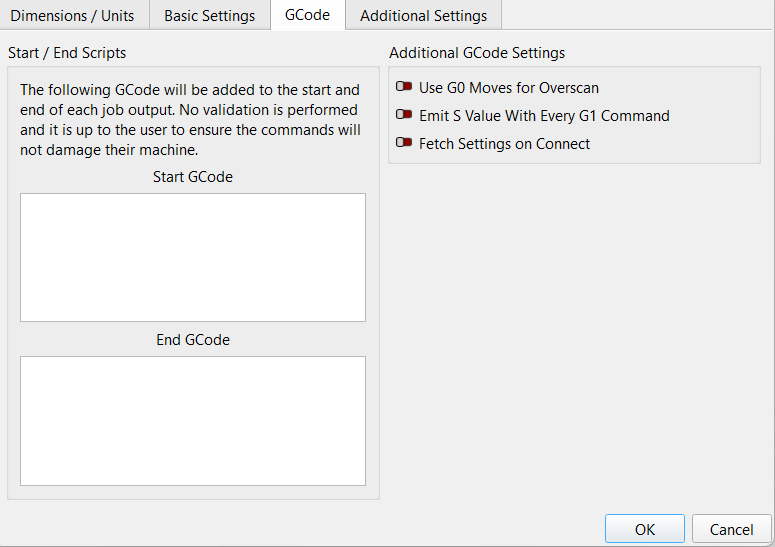Switch to the Dimensions / Units tab
775x547 pixels.
(x=72, y=16)
